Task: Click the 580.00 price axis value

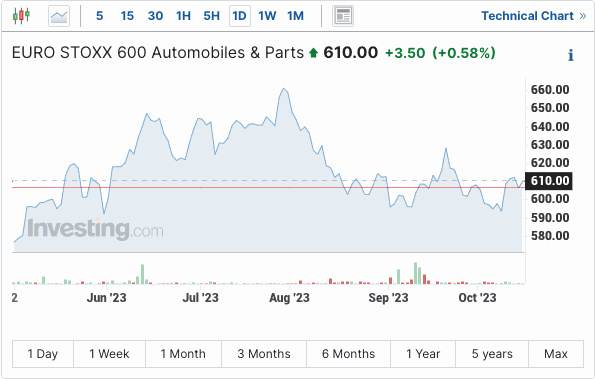Action: [550, 236]
